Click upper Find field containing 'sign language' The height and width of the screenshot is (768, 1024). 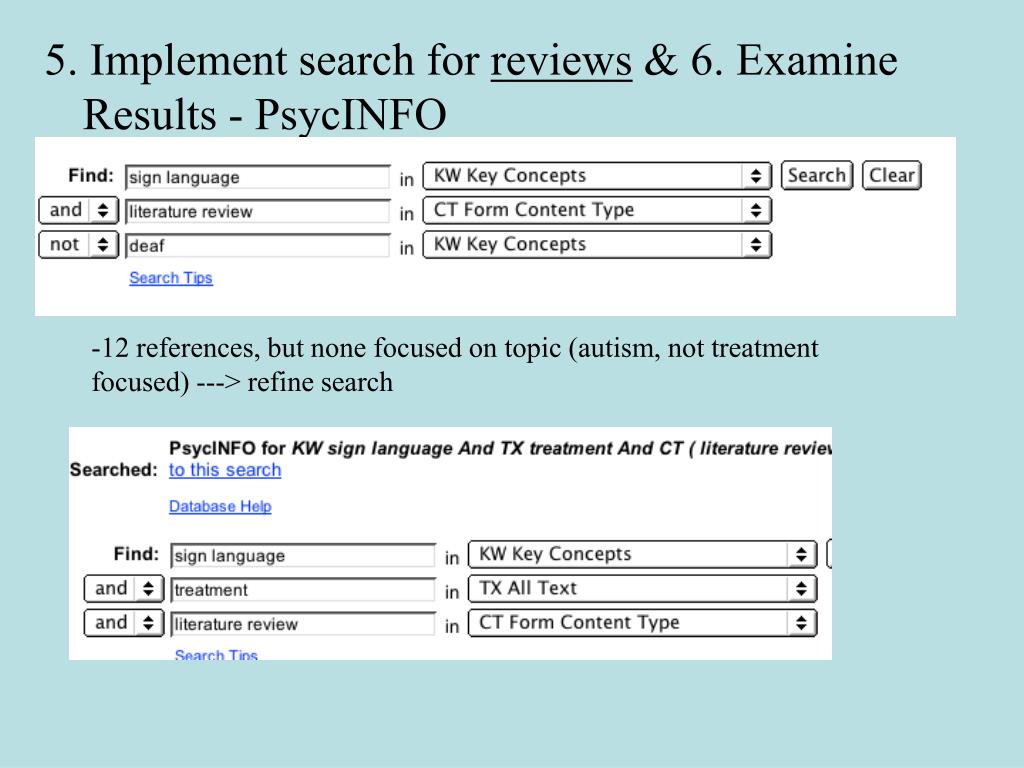tap(257, 177)
